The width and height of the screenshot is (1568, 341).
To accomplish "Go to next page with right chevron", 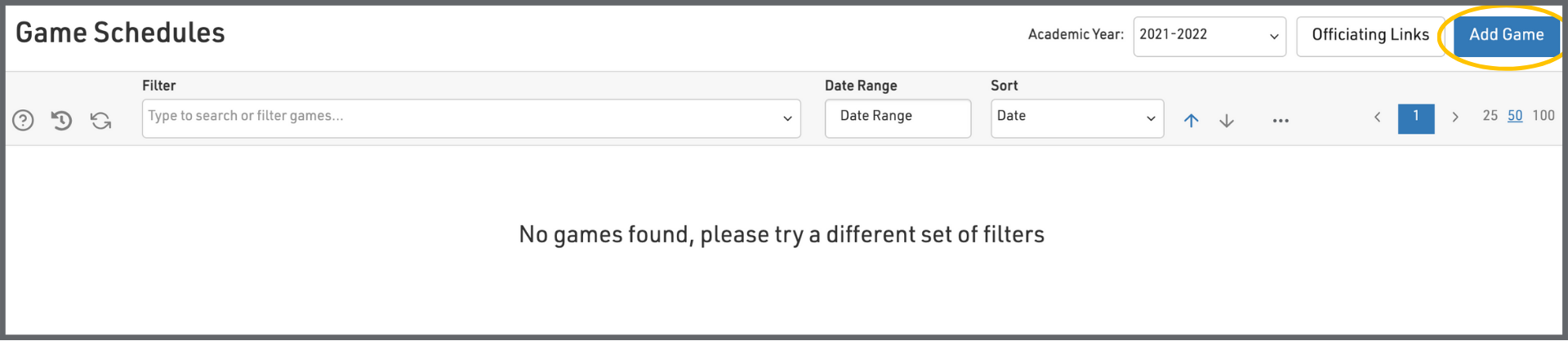I will [1454, 117].
